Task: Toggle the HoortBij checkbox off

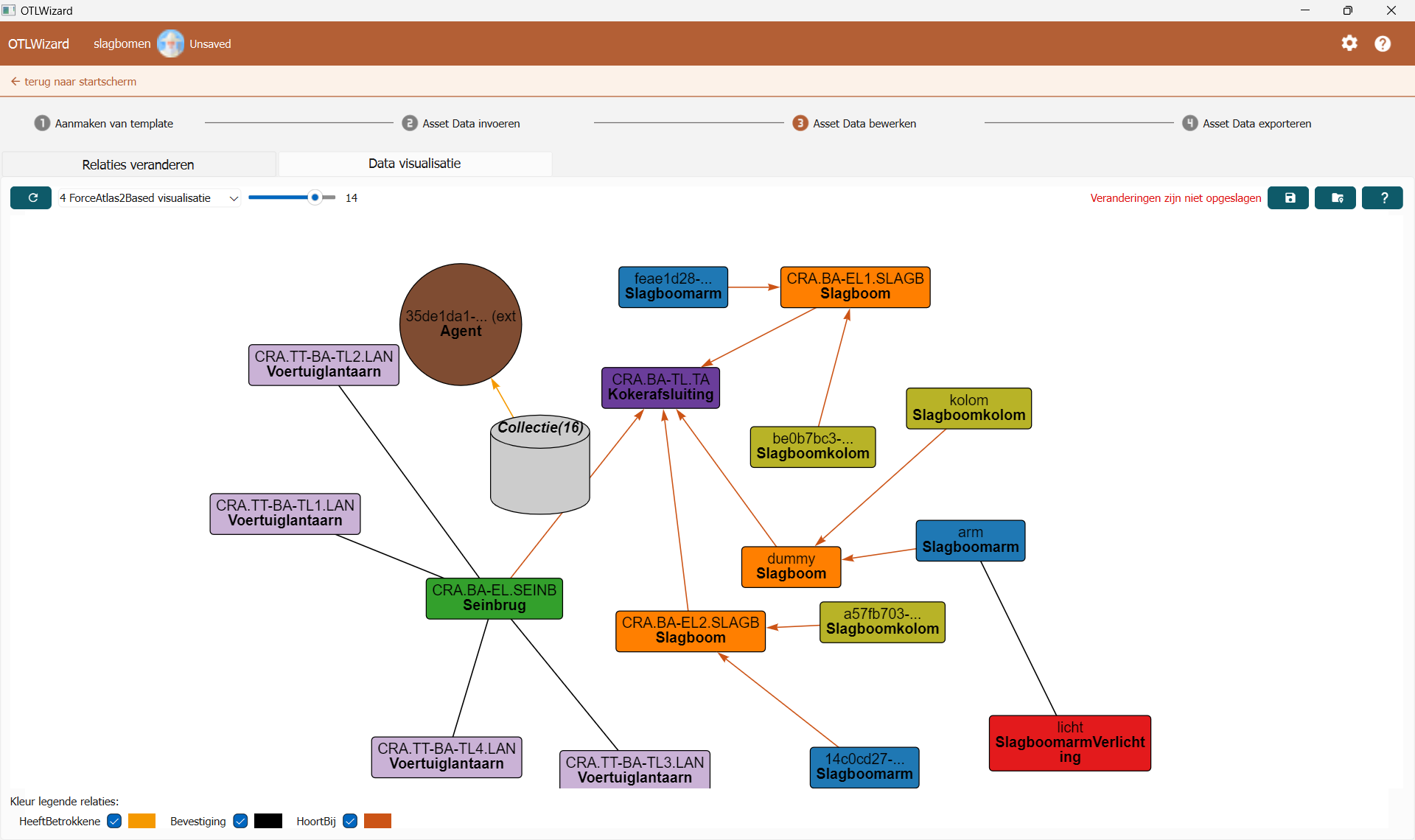Action: coord(350,821)
